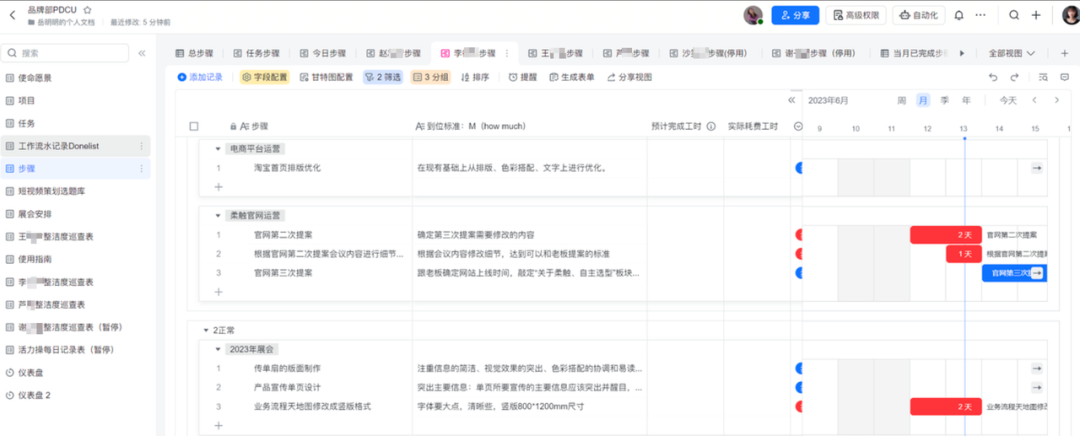The width and height of the screenshot is (1080, 436).
Task: Jump Gantt chart to 今天
Action: [x=1008, y=100]
